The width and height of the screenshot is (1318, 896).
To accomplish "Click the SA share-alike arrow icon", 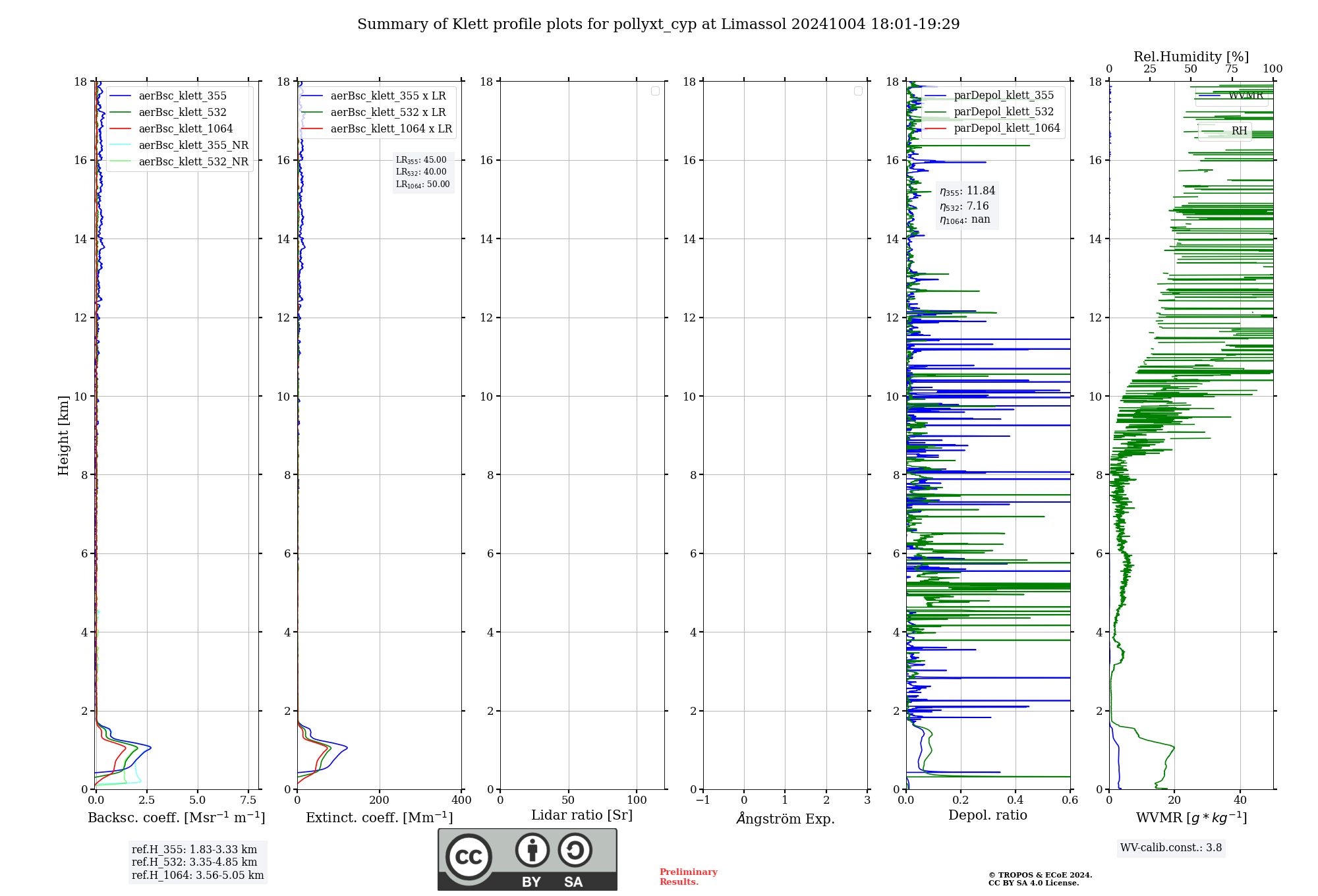I will (x=575, y=850).
